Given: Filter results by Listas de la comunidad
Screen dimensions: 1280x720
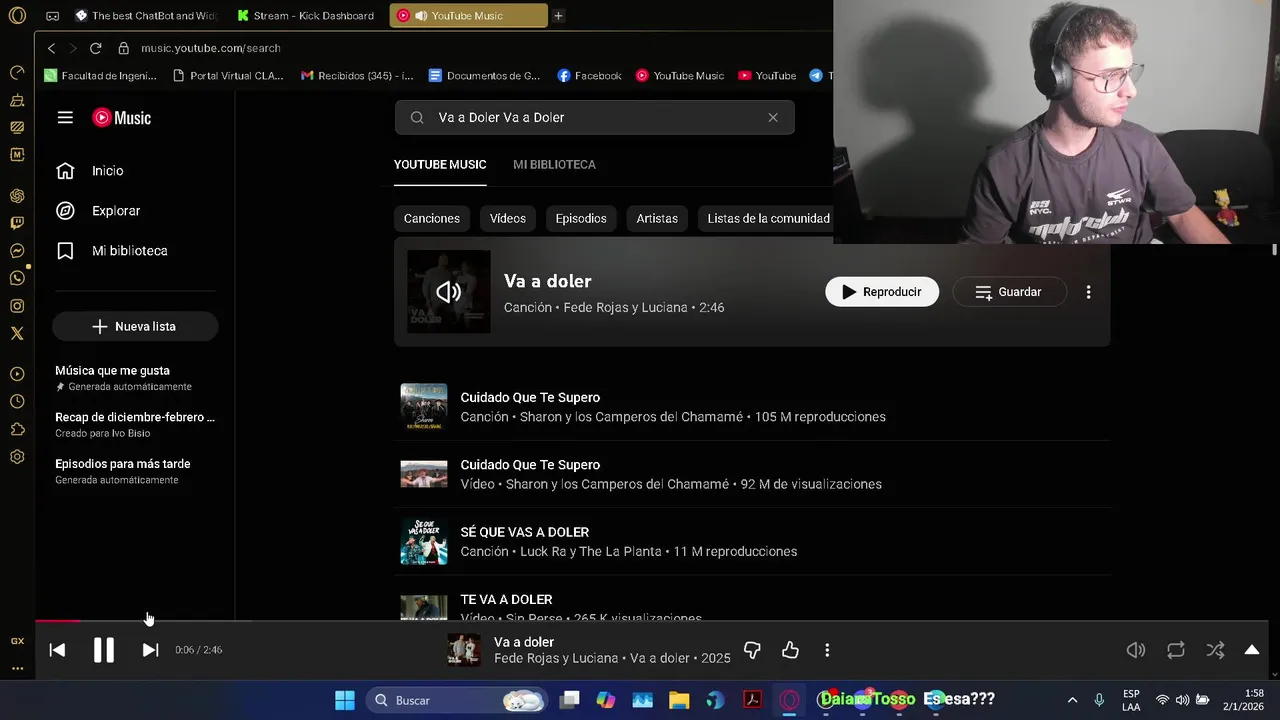Looking at the screenshot, I should 768,219.
